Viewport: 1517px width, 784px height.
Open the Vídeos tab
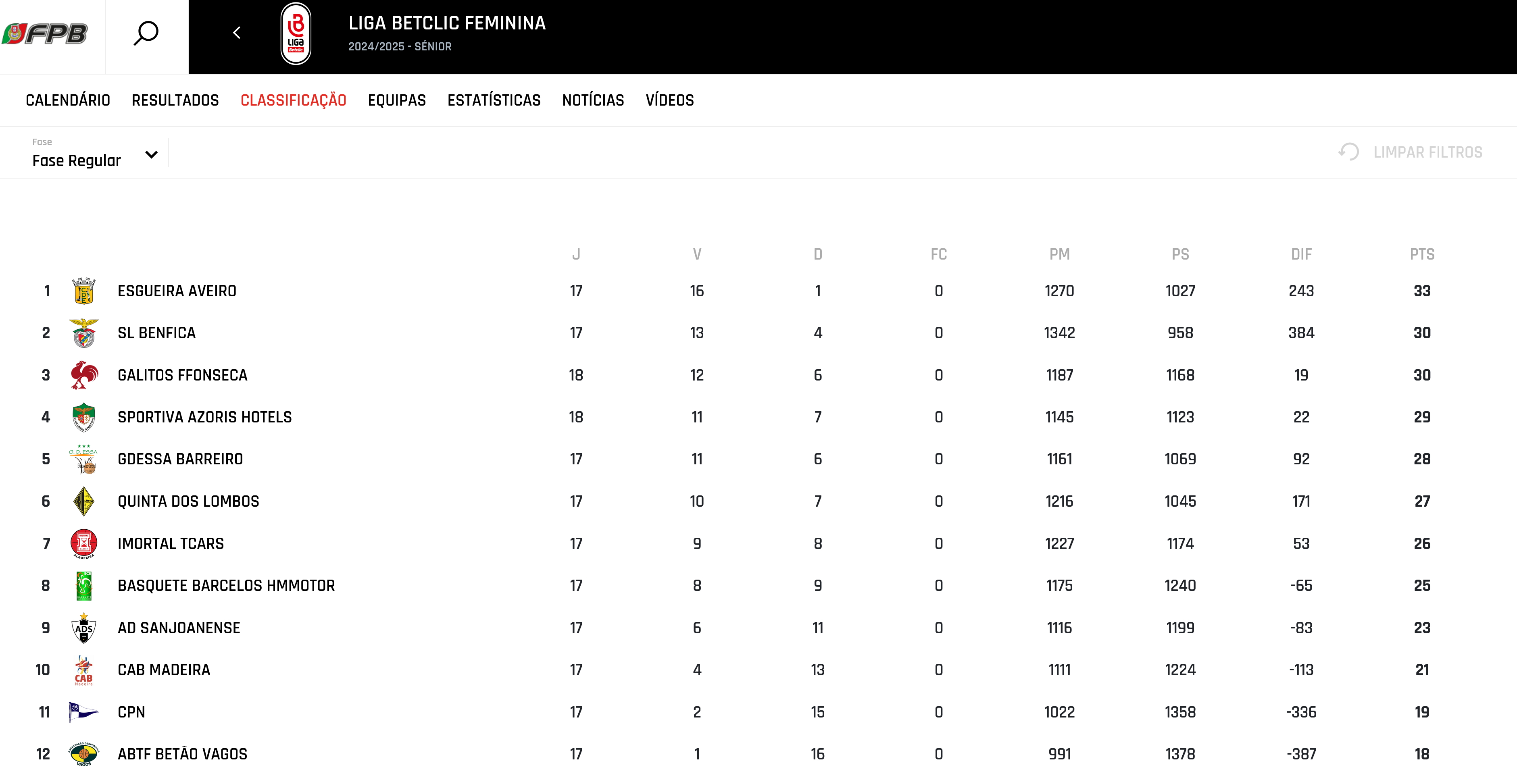coord(669,100)
